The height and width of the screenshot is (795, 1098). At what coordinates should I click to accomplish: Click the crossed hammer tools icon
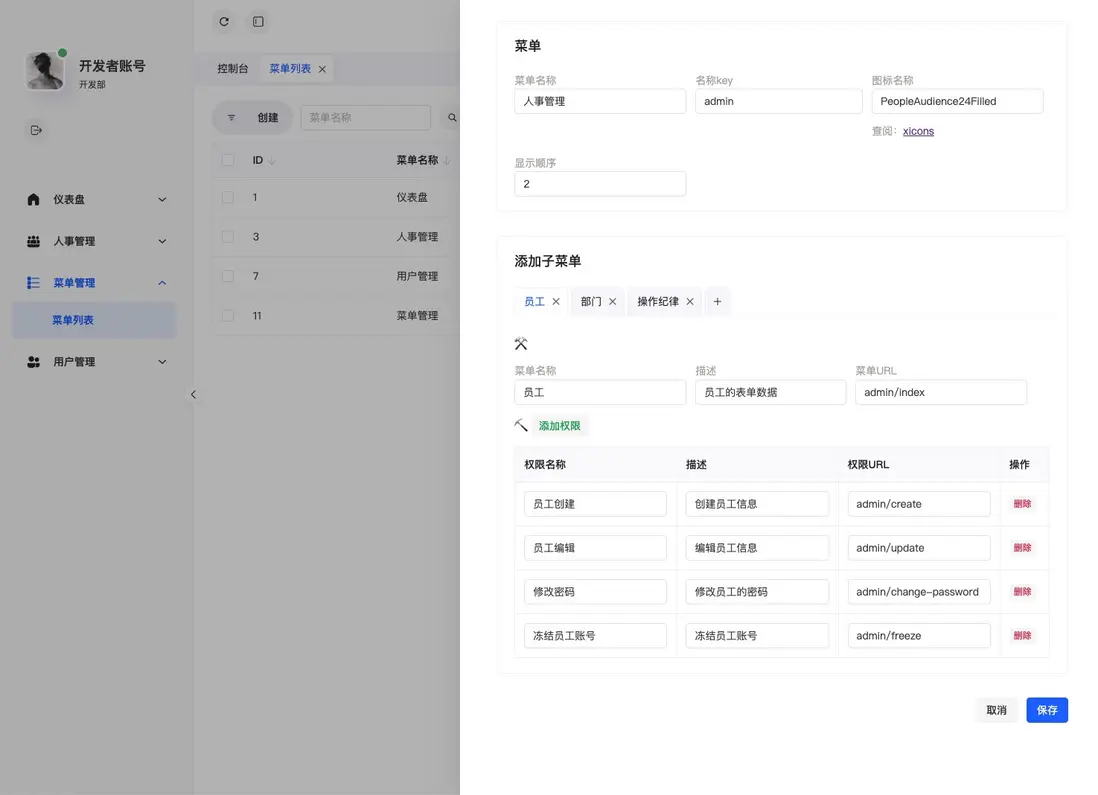tap(521, 344)
